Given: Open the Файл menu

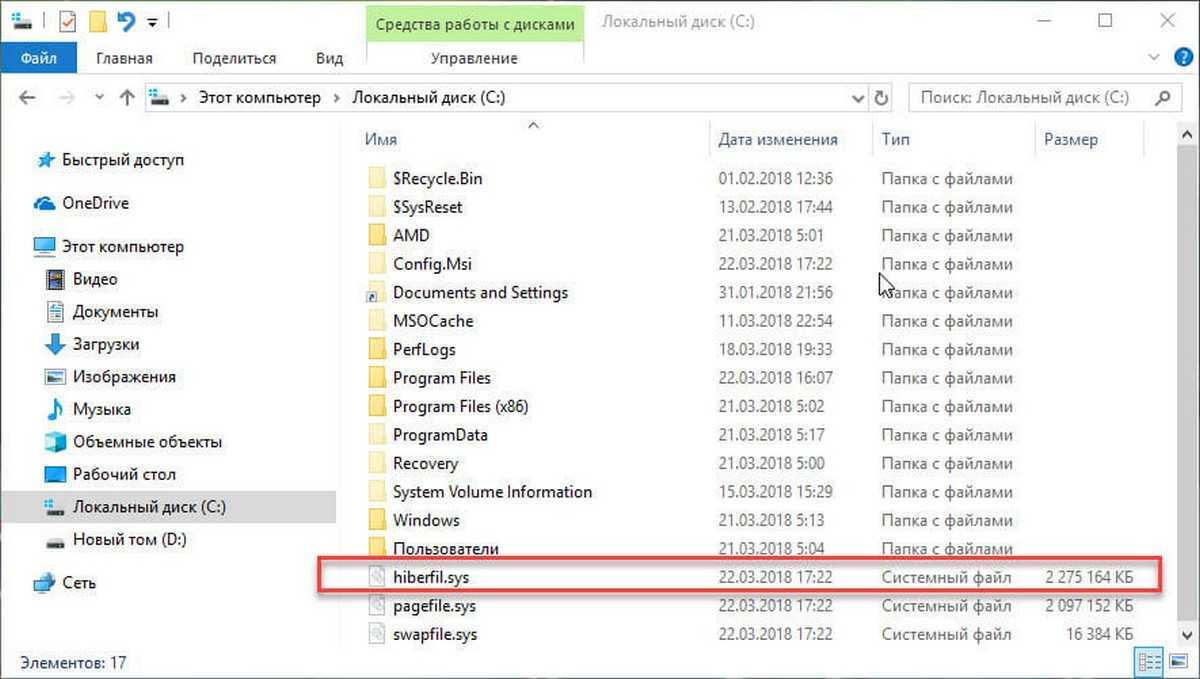Looking at the screenshot, I should click(x=39, y=57).
